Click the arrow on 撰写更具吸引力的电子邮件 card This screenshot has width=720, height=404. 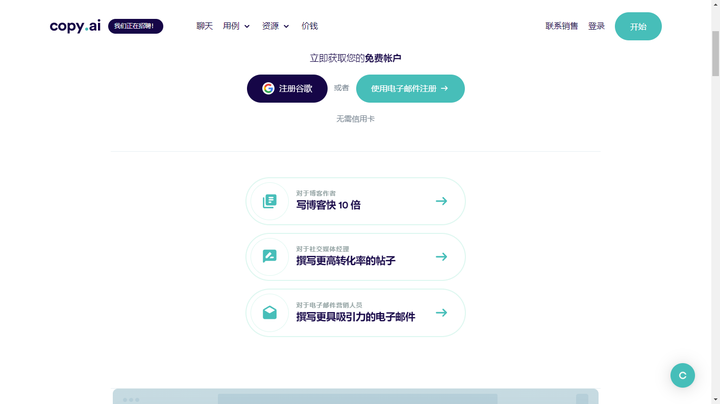441,313
